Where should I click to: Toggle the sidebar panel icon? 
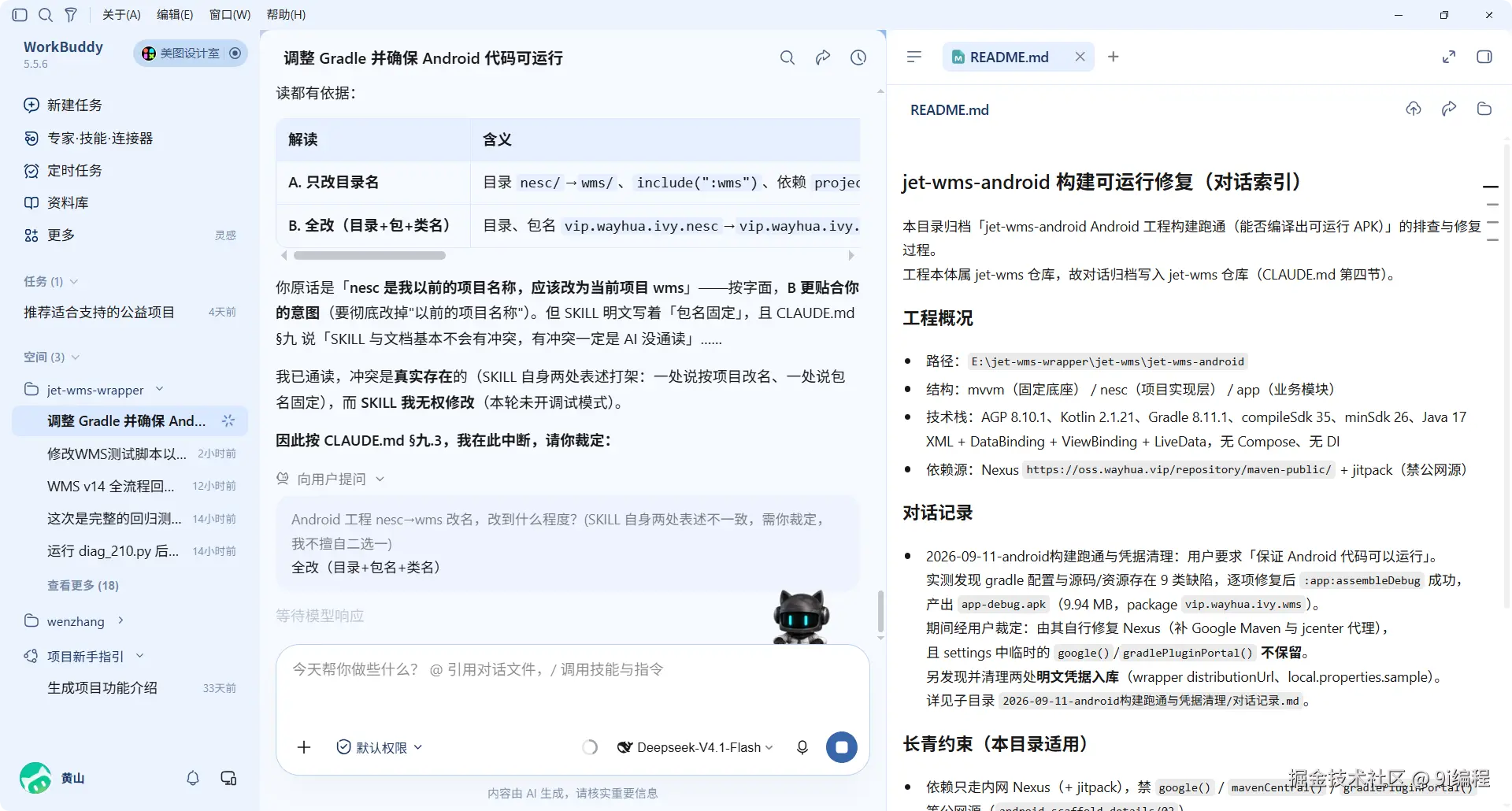click(x=20, y=15)
